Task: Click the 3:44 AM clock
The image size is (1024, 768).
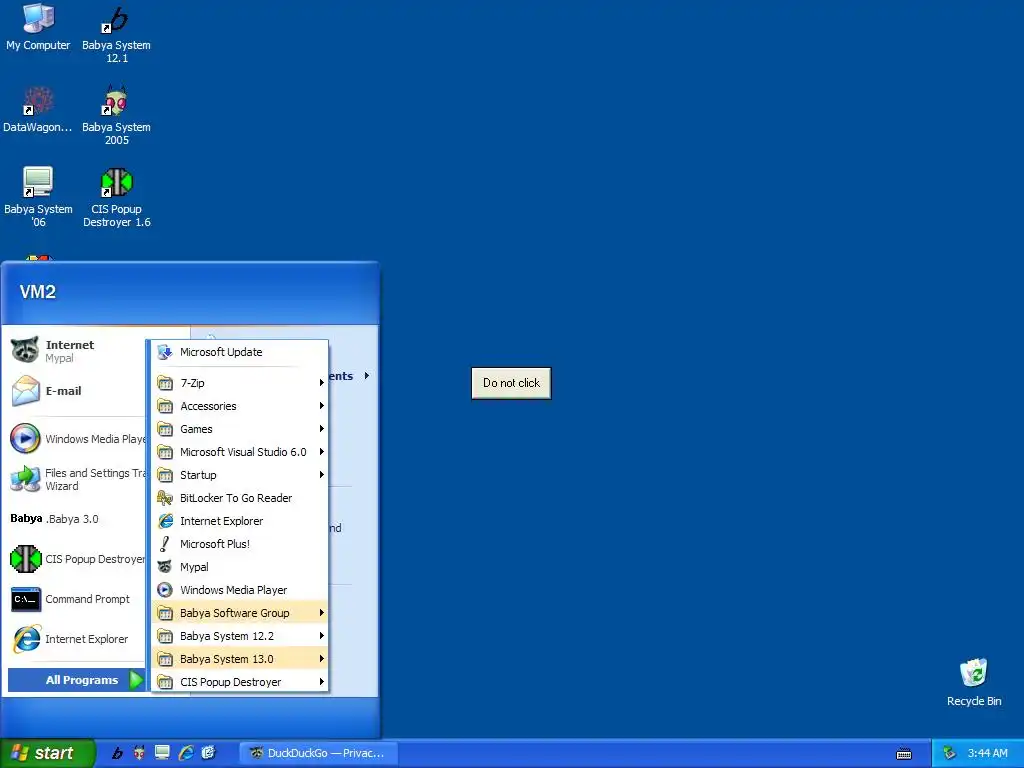Action: (x=987, y=754)
